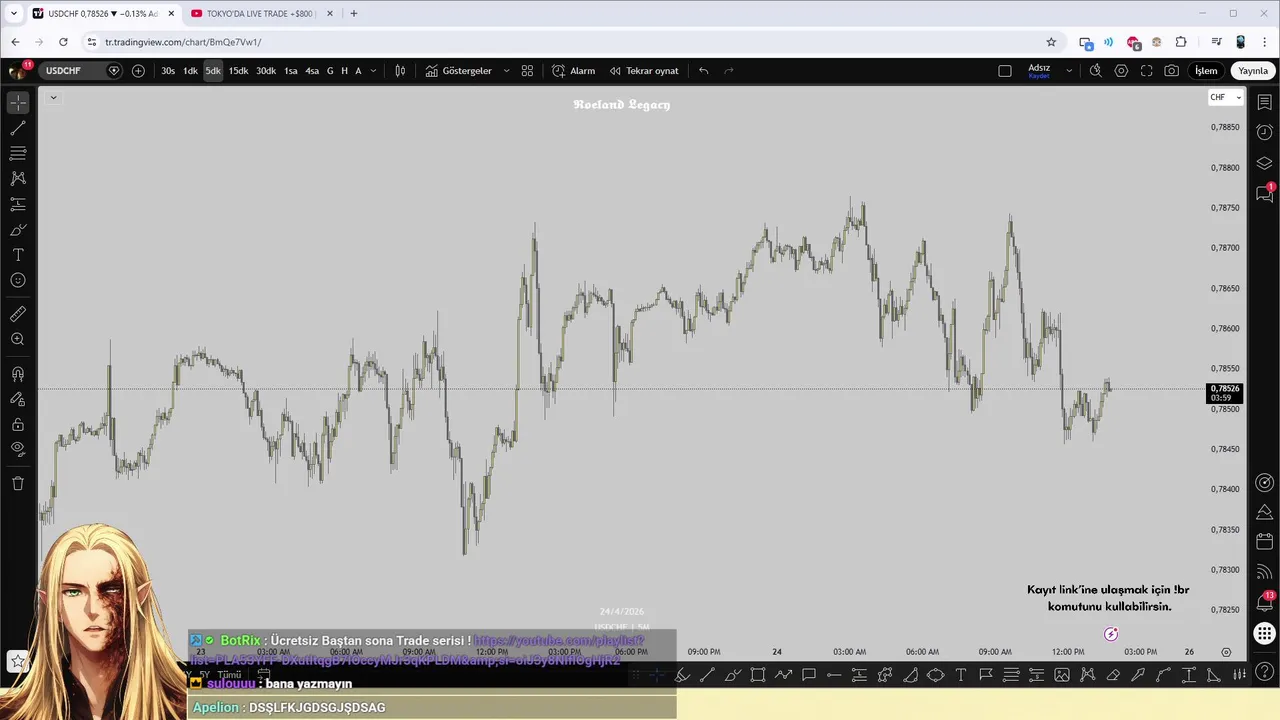The height and width of the screenshot is (720, 1280).
Task: Select the 1sa timeframe
Action: point(291,71)
